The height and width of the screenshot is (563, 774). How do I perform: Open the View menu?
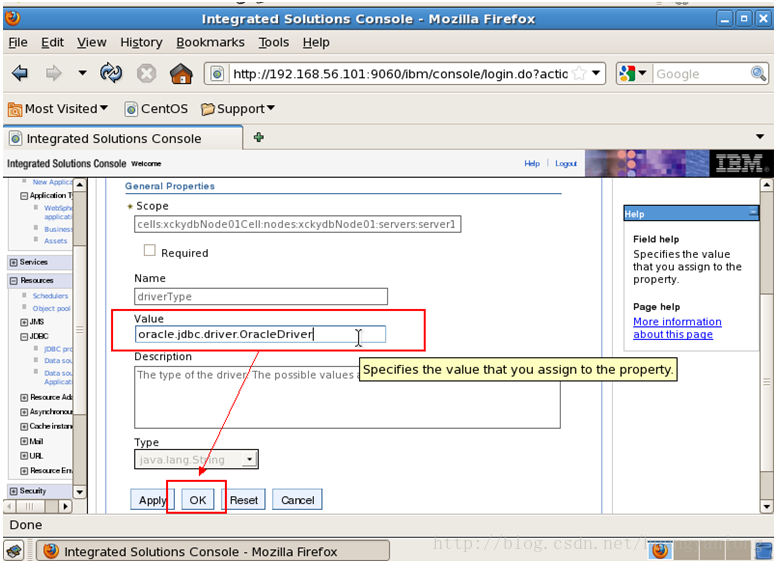tap(91, 43)
